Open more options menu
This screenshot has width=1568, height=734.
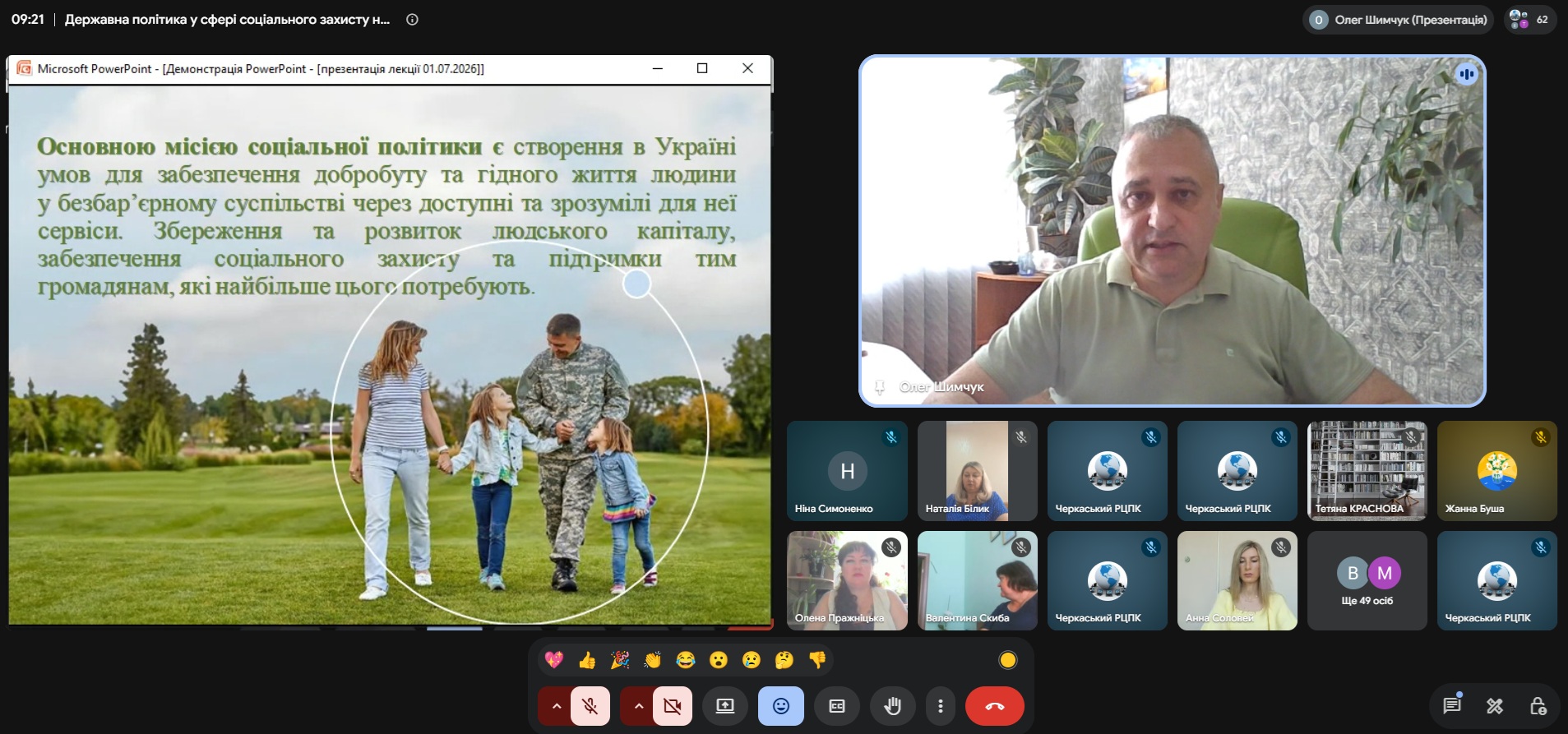[941, 706]
